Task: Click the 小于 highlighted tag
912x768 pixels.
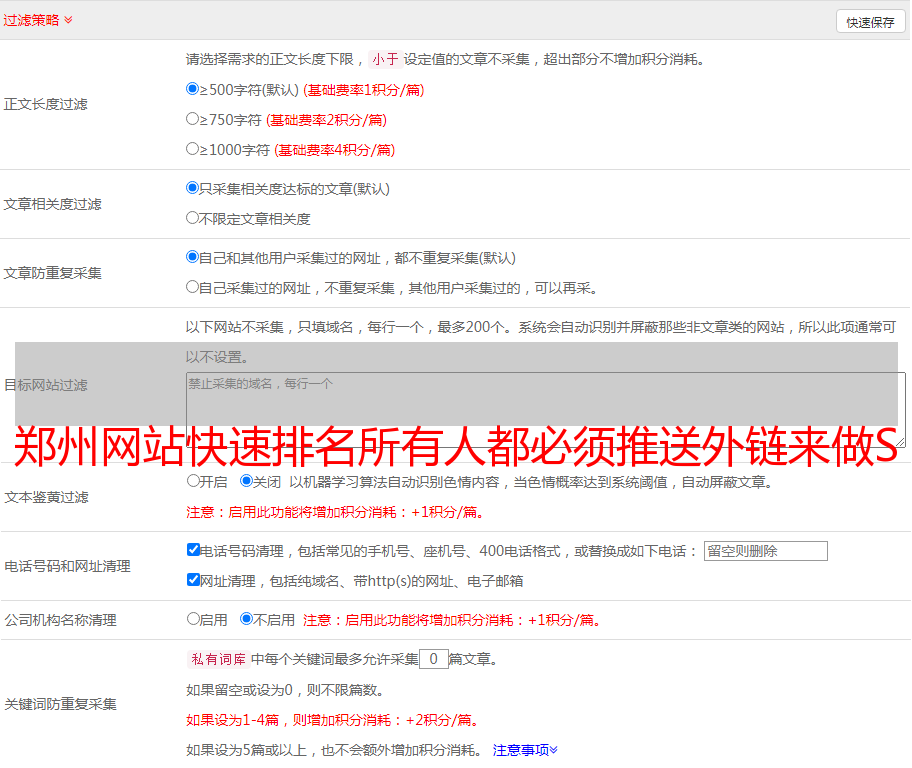Action: [385, 59]
